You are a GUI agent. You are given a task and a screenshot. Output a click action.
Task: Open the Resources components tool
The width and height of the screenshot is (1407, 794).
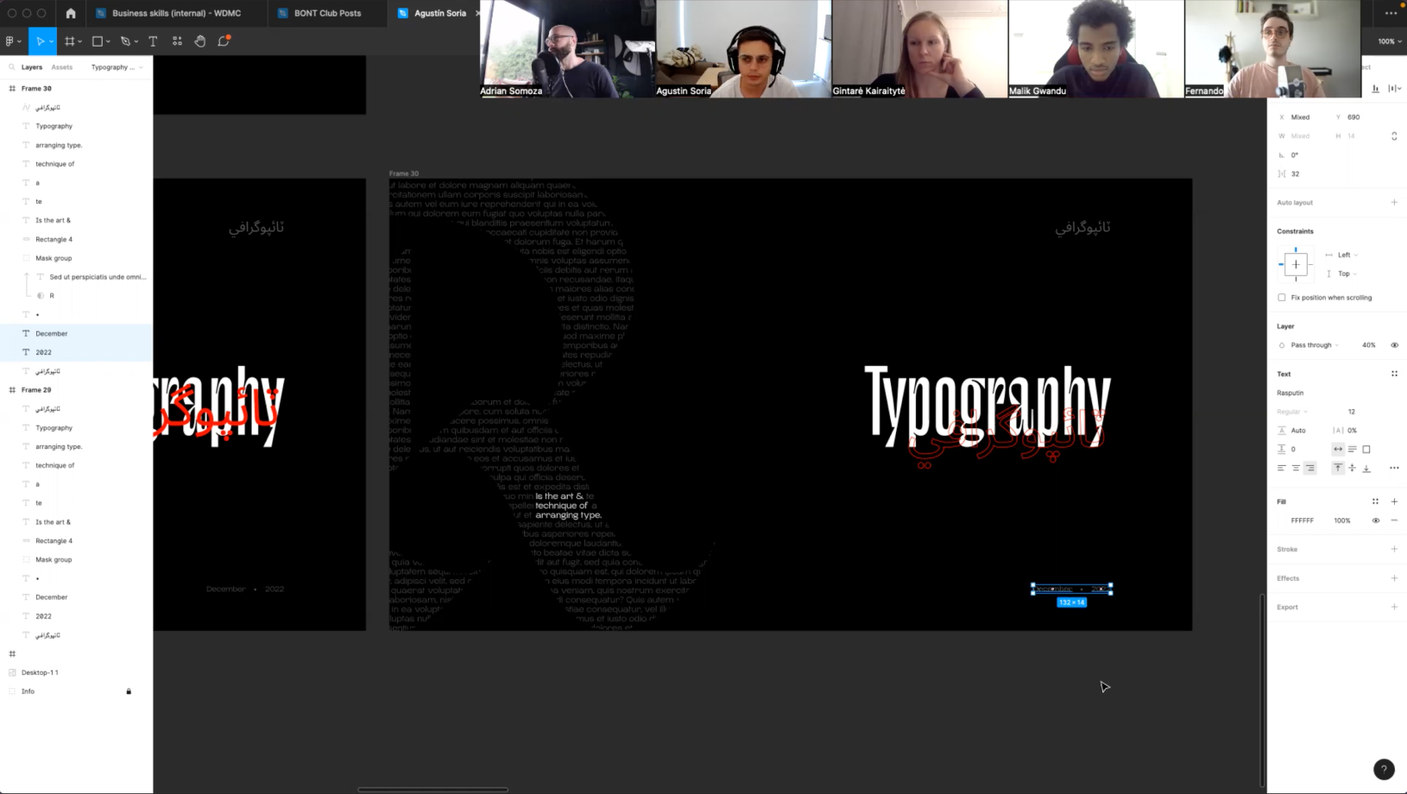[177, 41]
